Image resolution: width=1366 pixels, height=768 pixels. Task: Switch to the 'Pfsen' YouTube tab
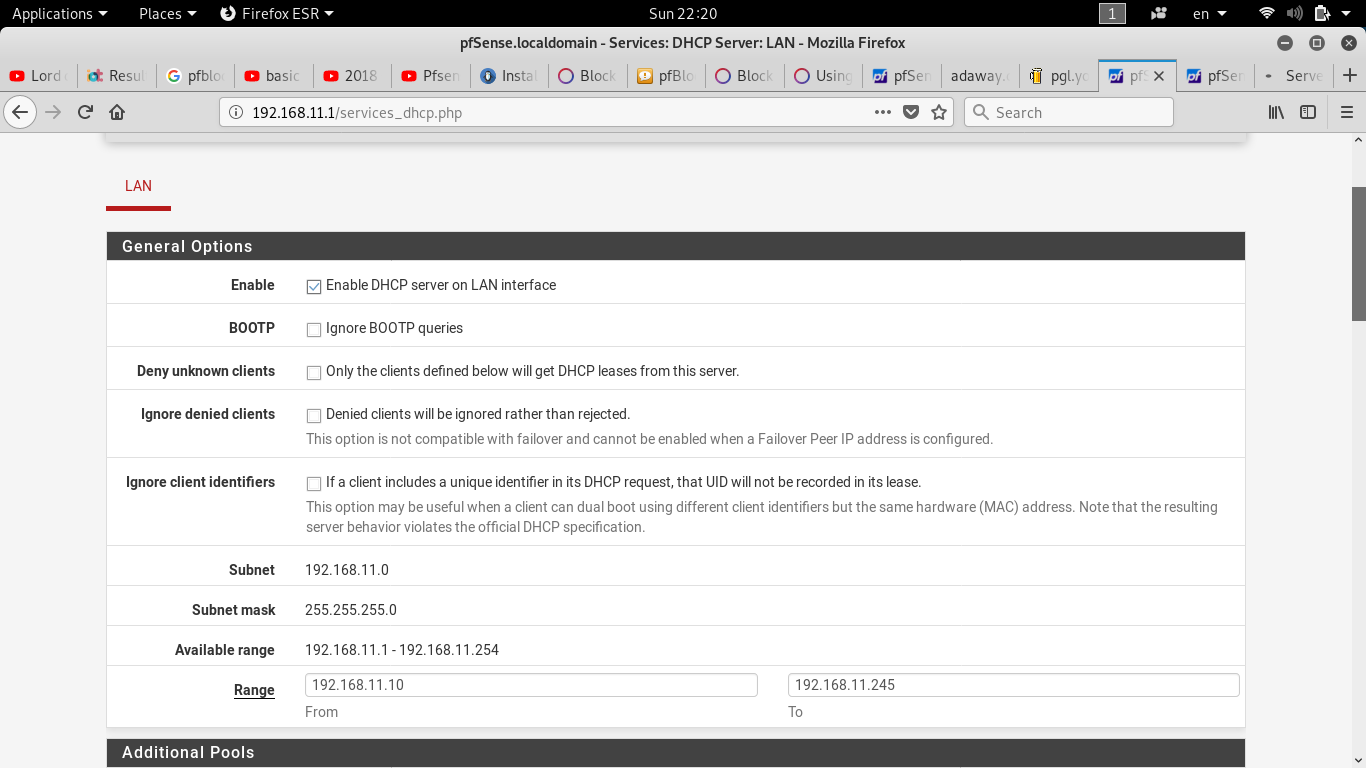click(430, 76)
